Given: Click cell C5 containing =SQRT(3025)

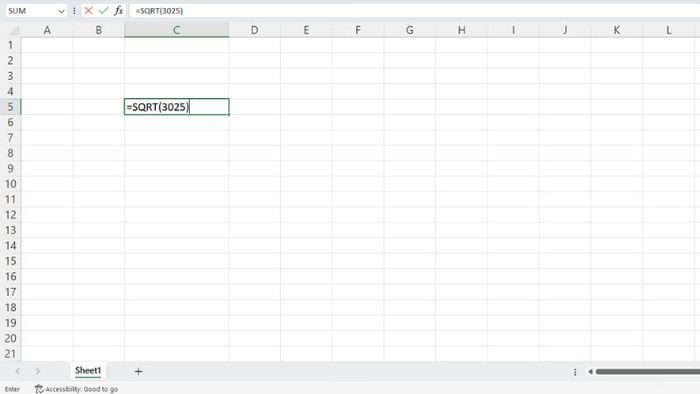Looking at the screenshot, I should pos(176,107).
